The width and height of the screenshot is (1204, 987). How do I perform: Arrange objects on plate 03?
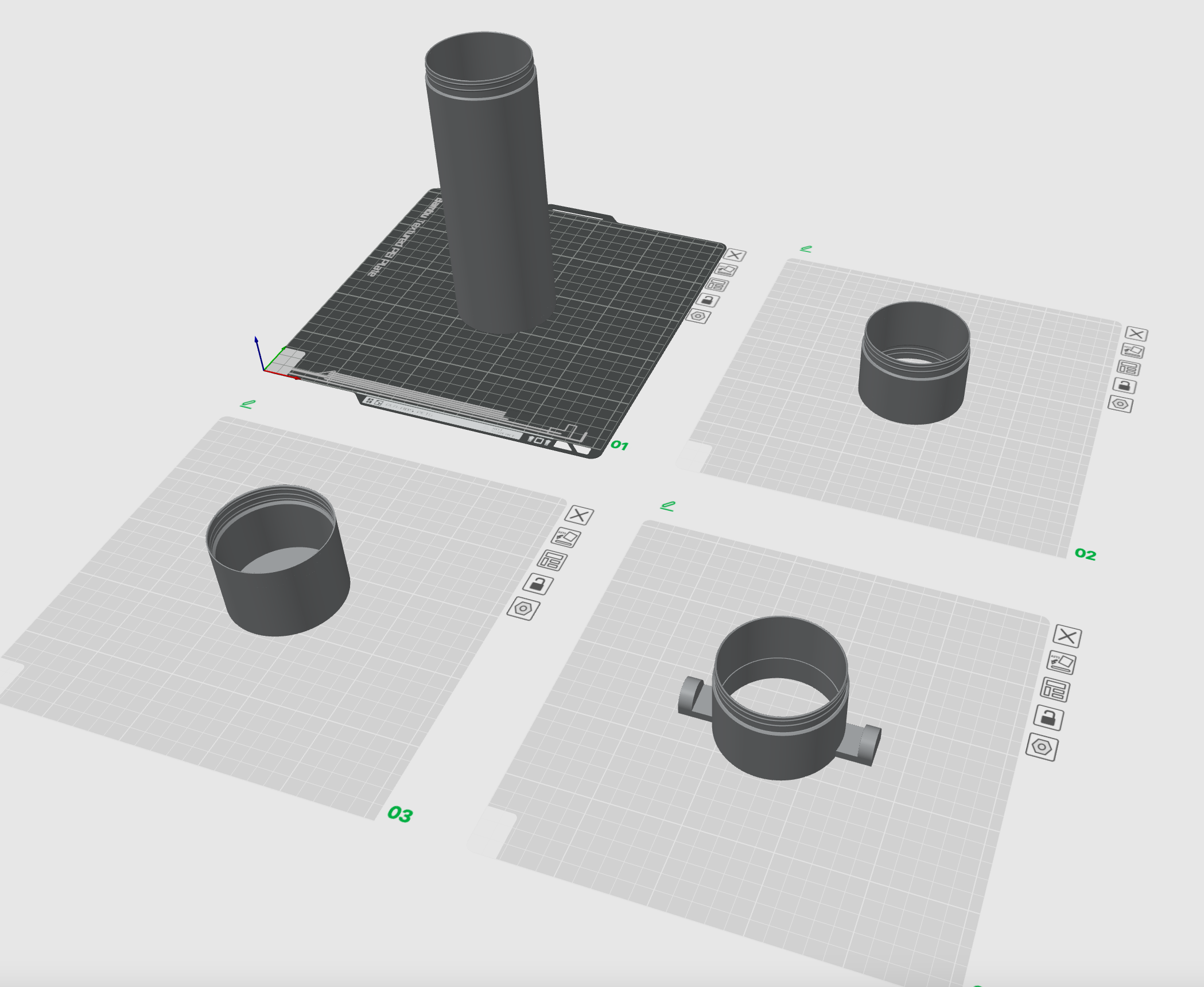552,560
